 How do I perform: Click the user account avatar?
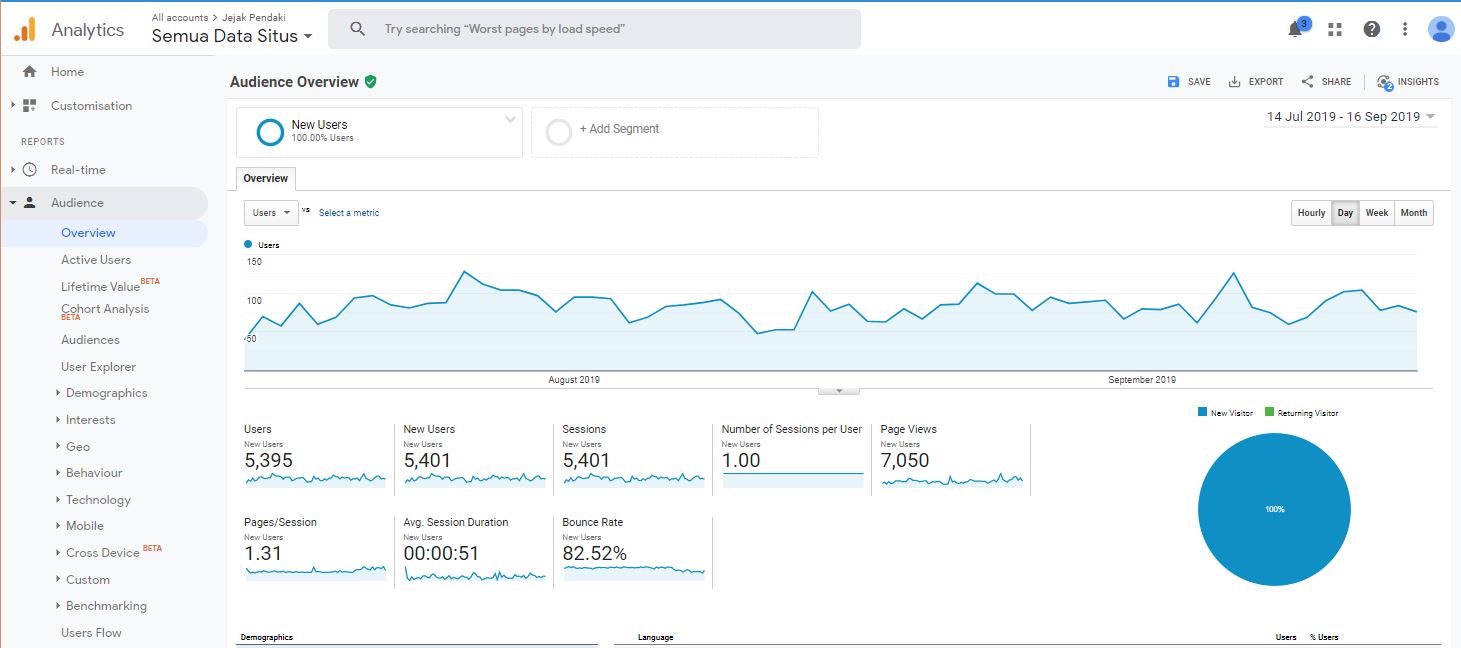tap(1441, 29)
